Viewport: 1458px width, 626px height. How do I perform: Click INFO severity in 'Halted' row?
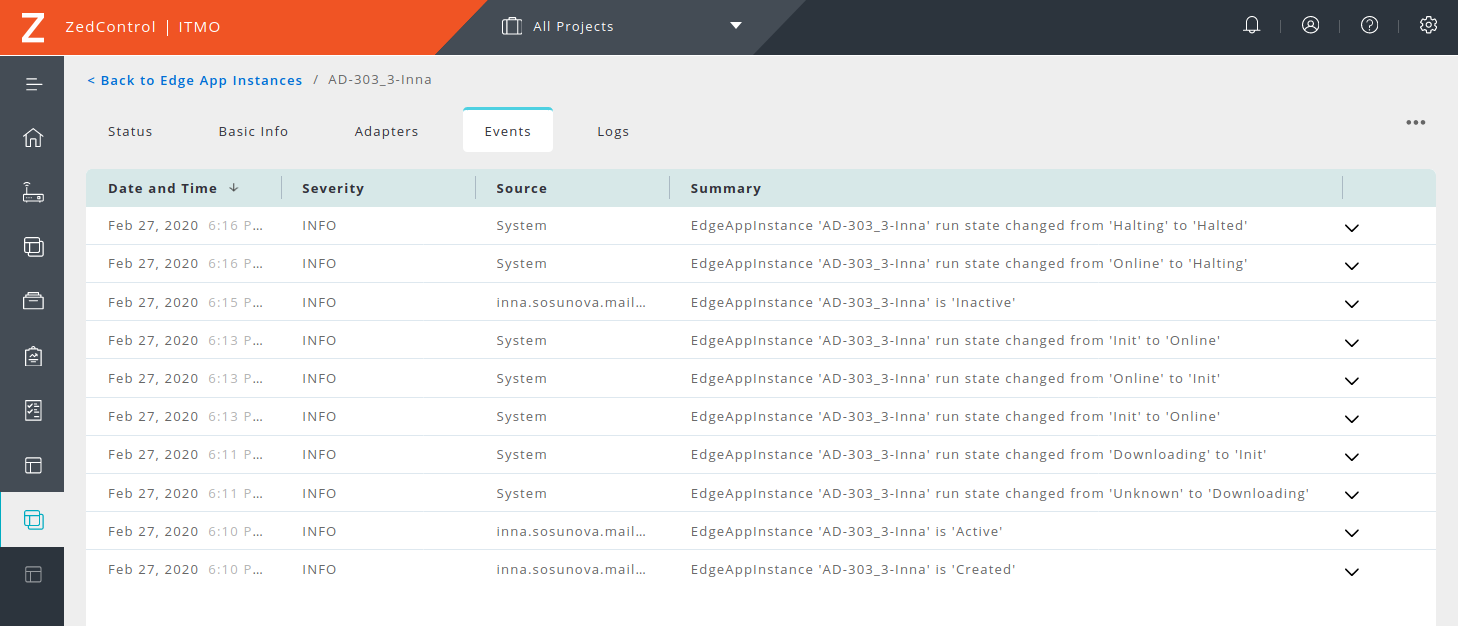pyautogui.click(x=319, y=226)
